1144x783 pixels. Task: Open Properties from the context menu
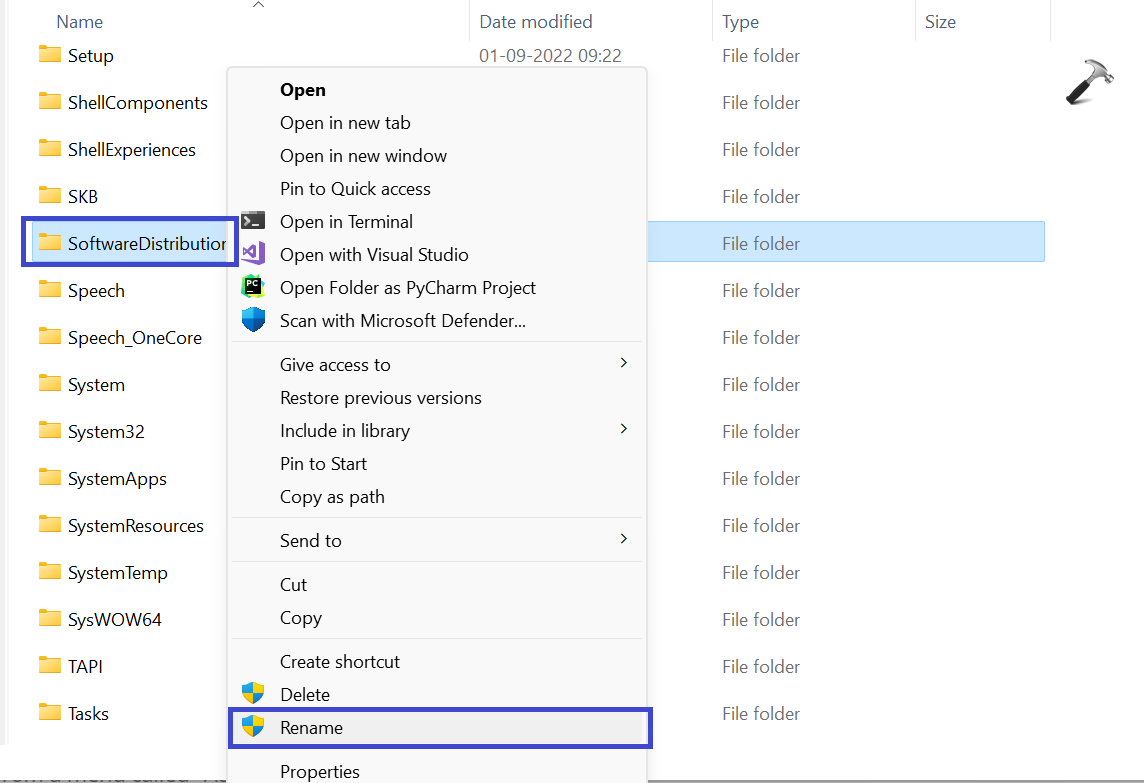320,771
